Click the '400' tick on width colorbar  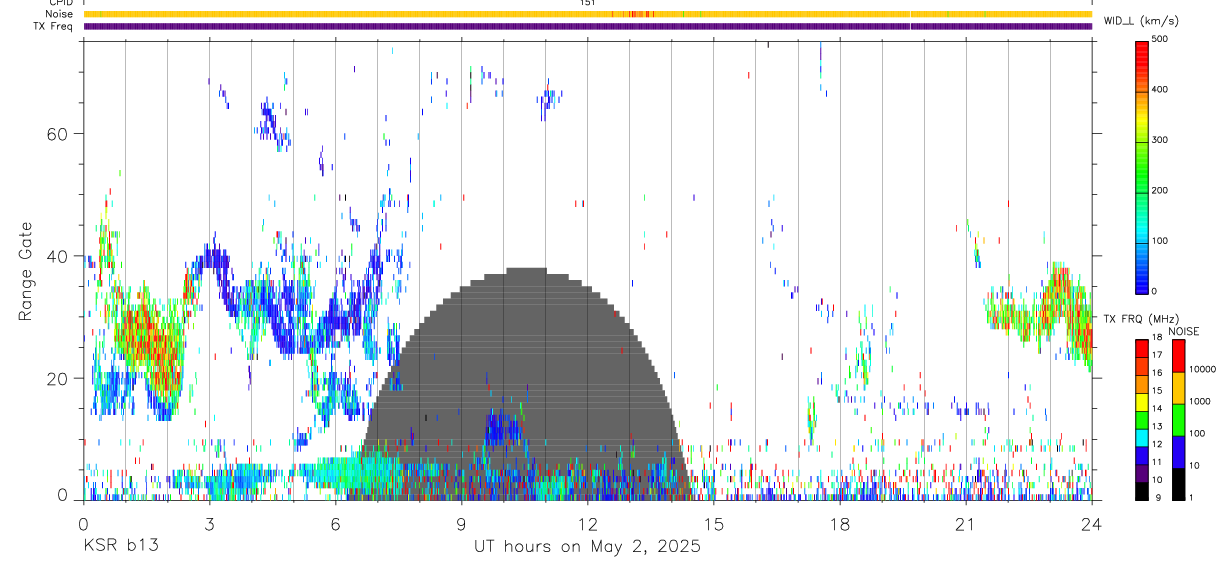[x=1162, y=89]
